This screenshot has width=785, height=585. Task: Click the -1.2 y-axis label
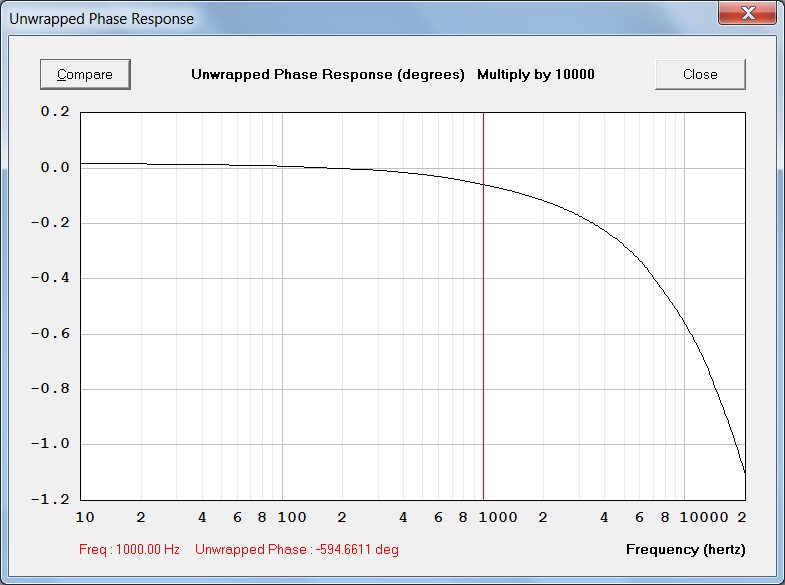50,499
